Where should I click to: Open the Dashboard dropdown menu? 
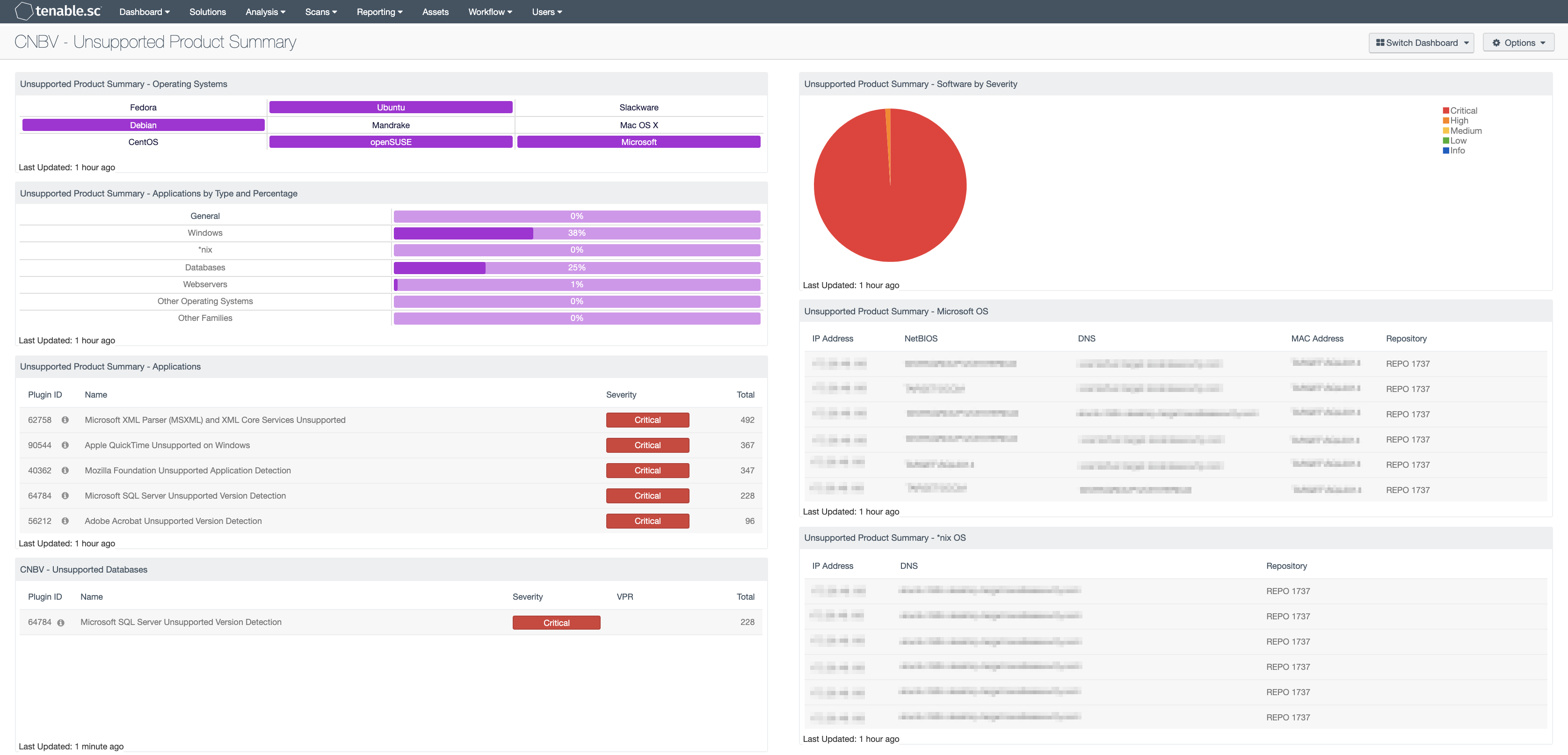pyautogui.click(x=144, y=12)
